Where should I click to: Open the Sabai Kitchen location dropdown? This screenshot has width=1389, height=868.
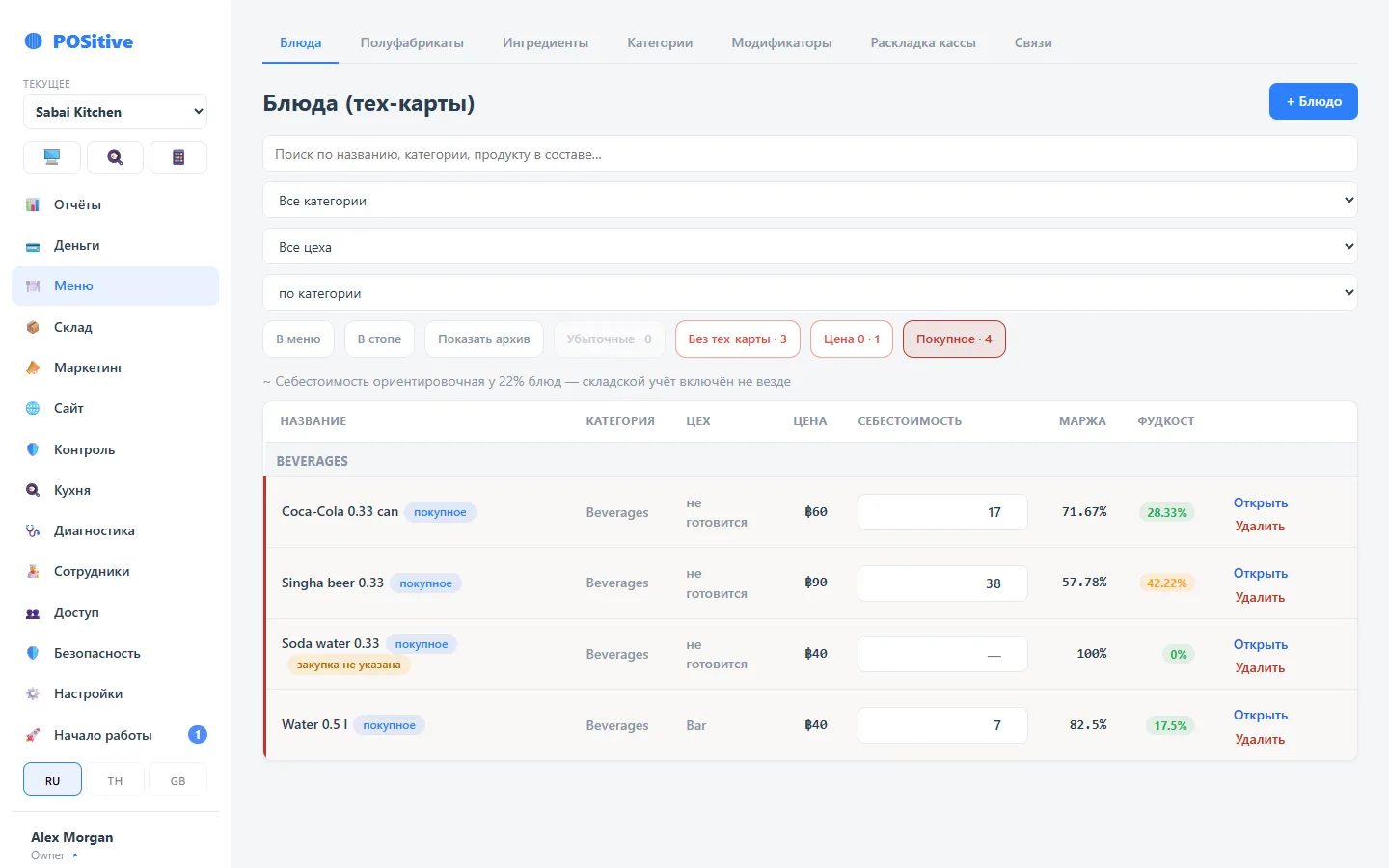(115, 112)
